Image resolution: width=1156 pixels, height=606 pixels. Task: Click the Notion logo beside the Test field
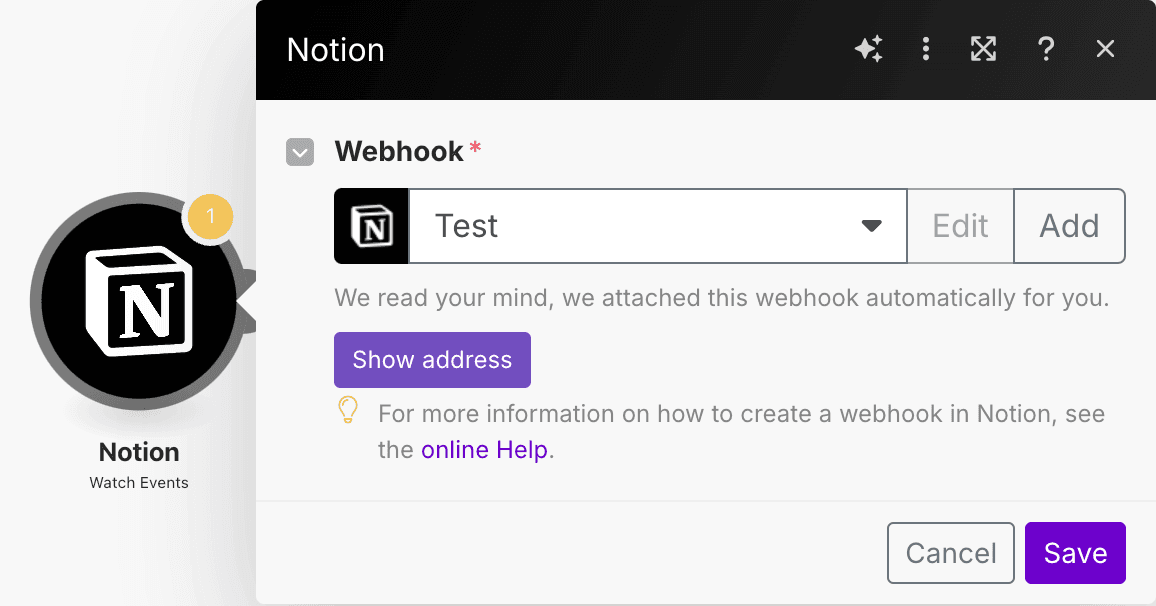(x=371, y=226)
